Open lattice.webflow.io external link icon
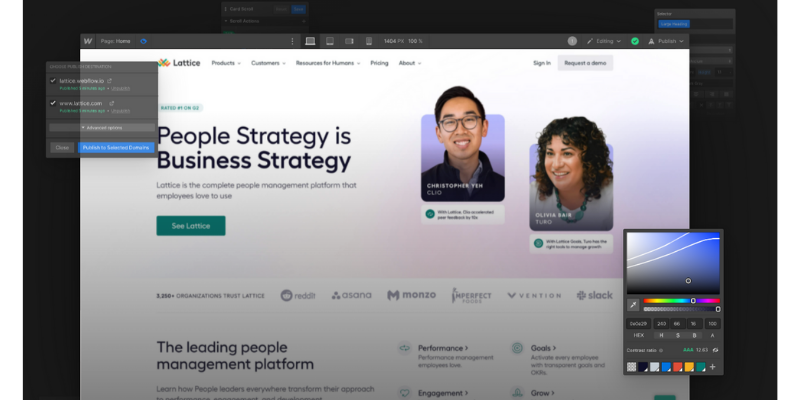The width and height of the screenshot is (800, 400). pos(110,81)
